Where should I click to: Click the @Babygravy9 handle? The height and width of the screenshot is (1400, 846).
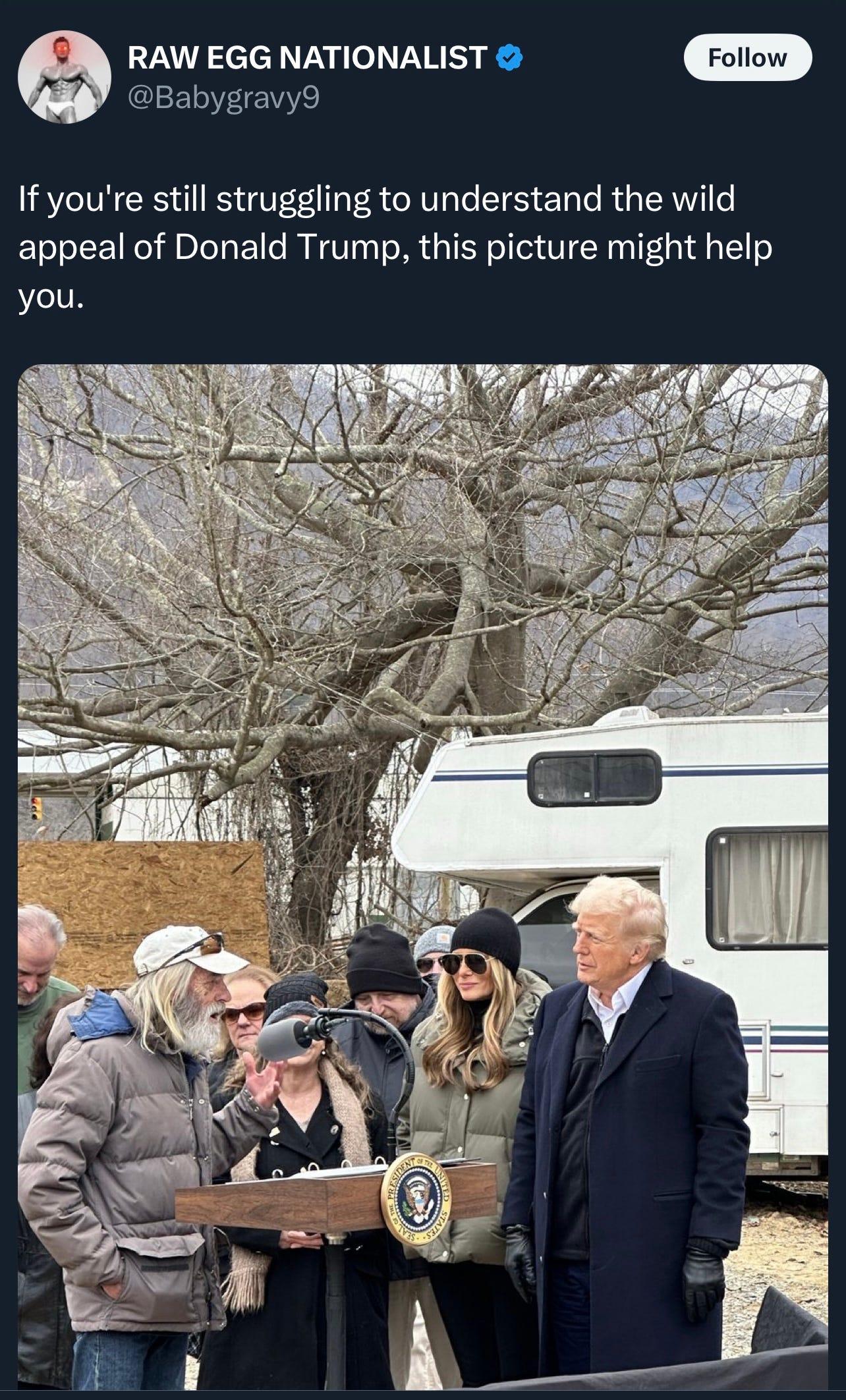pos(223,98)
